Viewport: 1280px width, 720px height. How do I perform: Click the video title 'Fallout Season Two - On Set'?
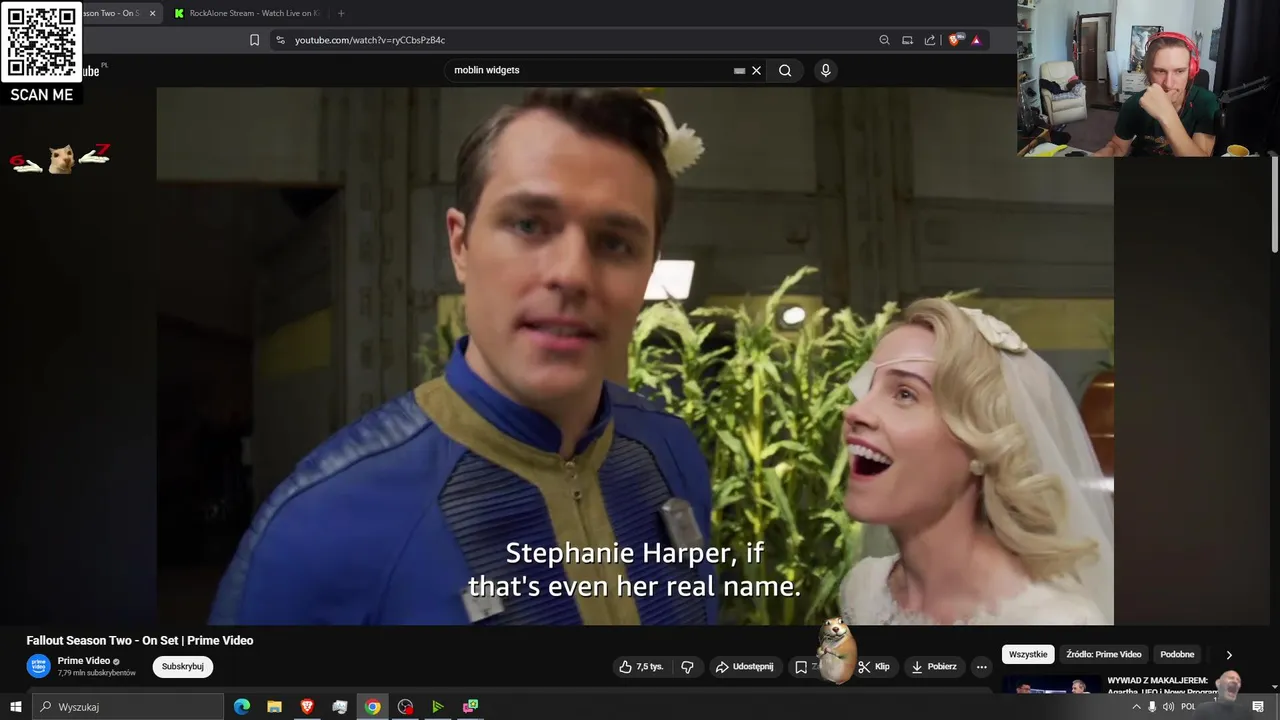(140, 640)
